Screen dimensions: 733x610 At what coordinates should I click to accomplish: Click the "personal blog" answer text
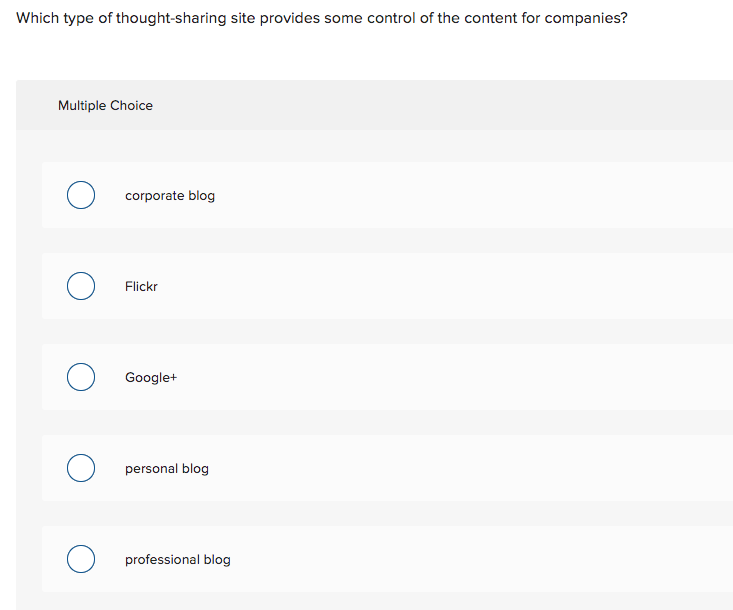[x=167, y=468]
